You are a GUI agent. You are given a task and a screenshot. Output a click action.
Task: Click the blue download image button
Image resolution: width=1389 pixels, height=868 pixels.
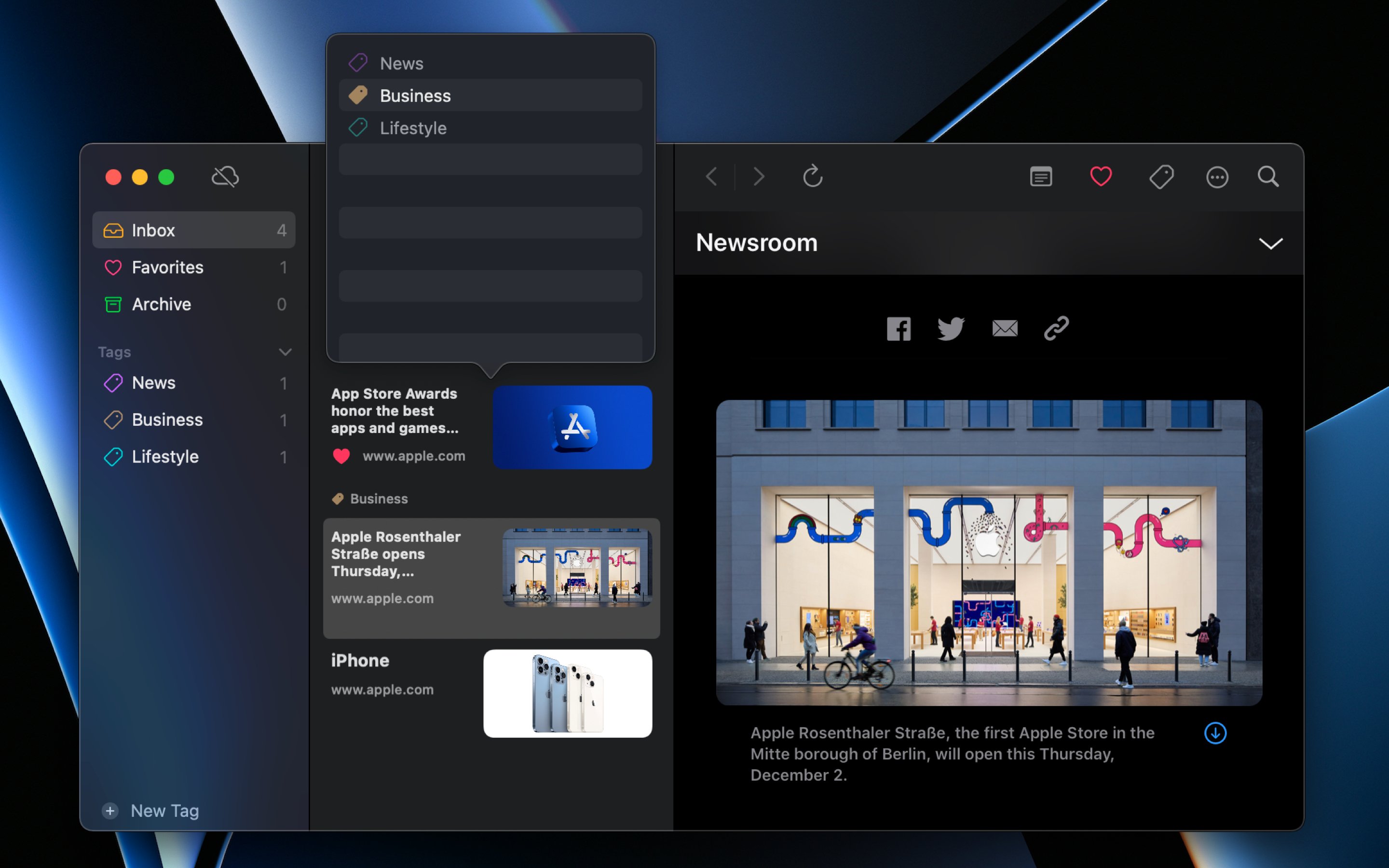pyautogui.click(x=1214, y=733)
